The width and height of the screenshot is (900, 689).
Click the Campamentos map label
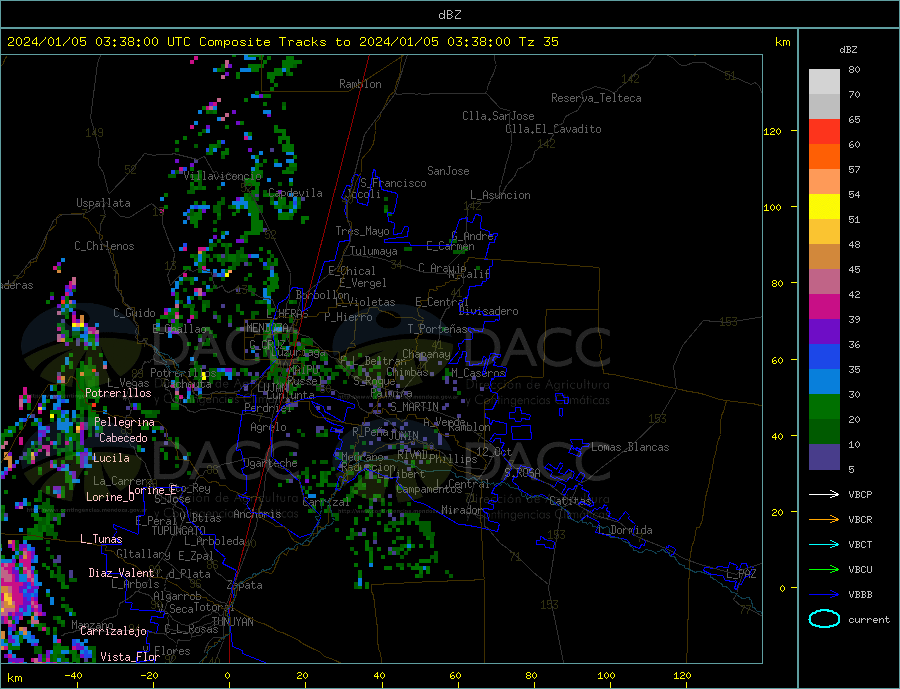[428, 490]
